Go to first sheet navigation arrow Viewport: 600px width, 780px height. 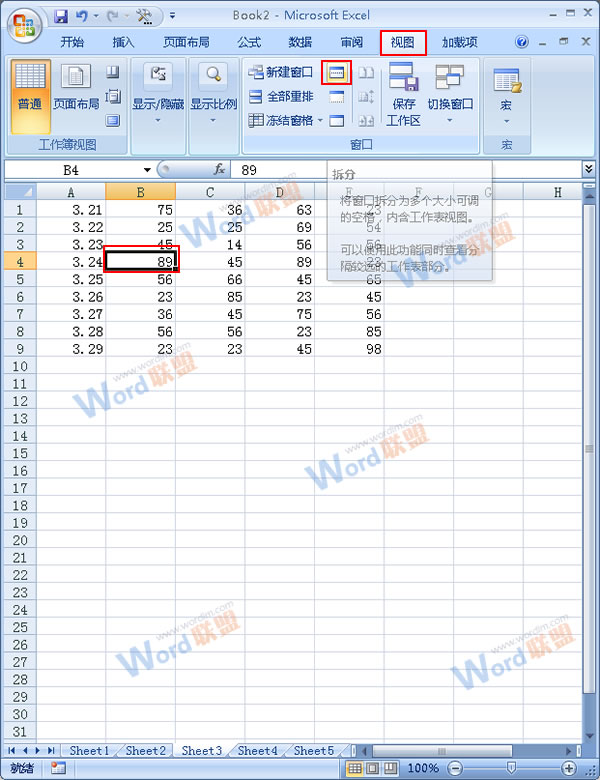point(11,750)
